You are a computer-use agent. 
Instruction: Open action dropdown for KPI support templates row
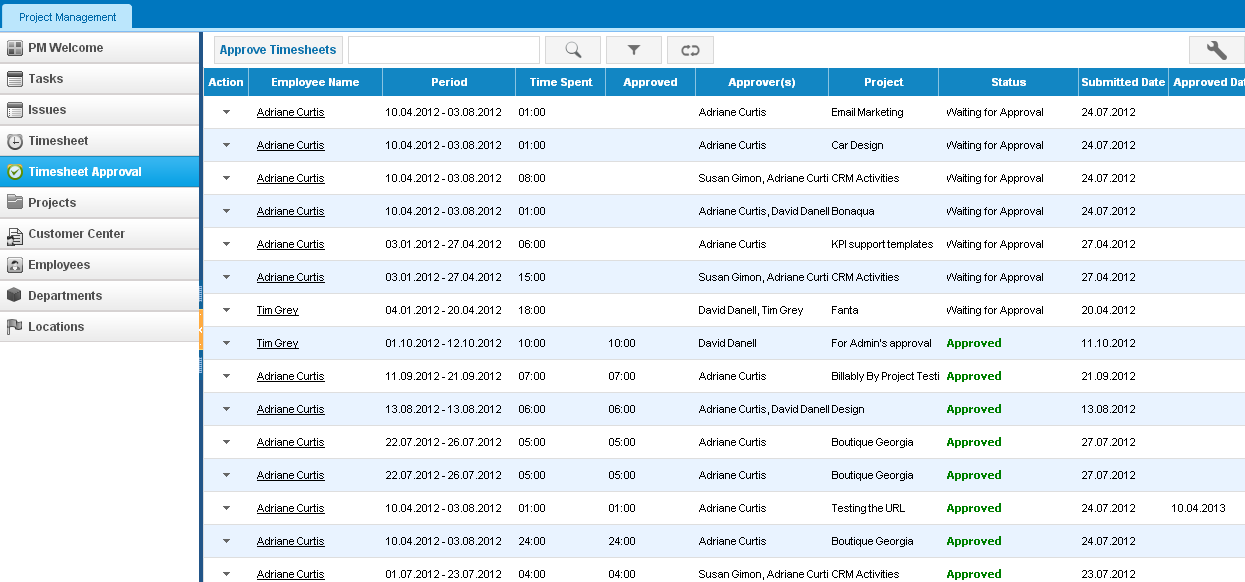click(x=226, y=244)
